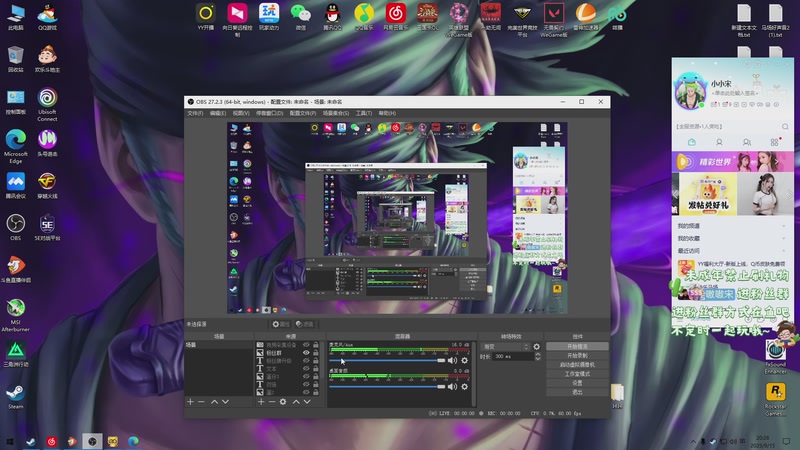Open Steam desktop shortcut
This screenshot has width=800, height=450.
pos(15,397)
